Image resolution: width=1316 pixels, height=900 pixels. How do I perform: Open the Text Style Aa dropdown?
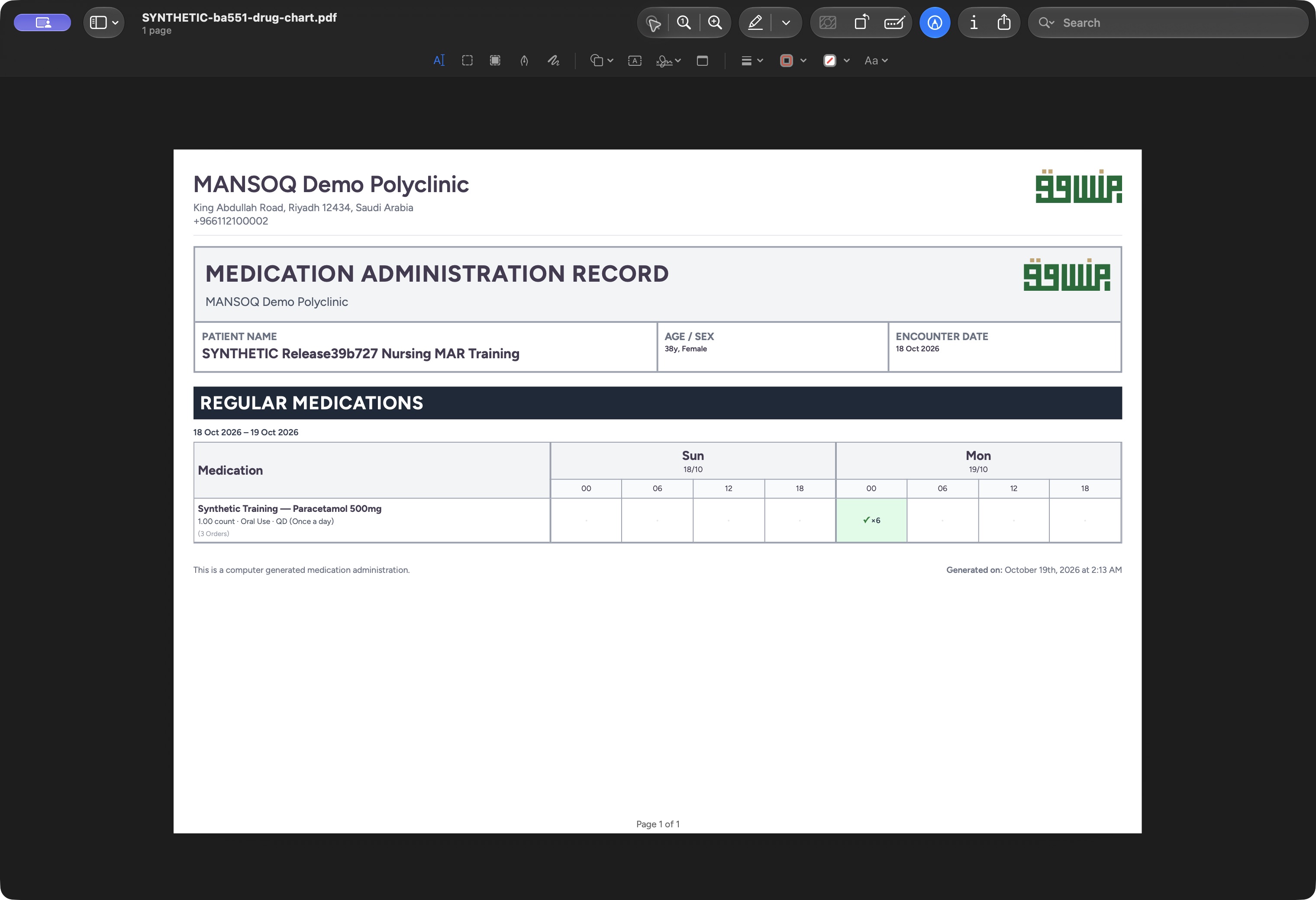tap(876, 61)
